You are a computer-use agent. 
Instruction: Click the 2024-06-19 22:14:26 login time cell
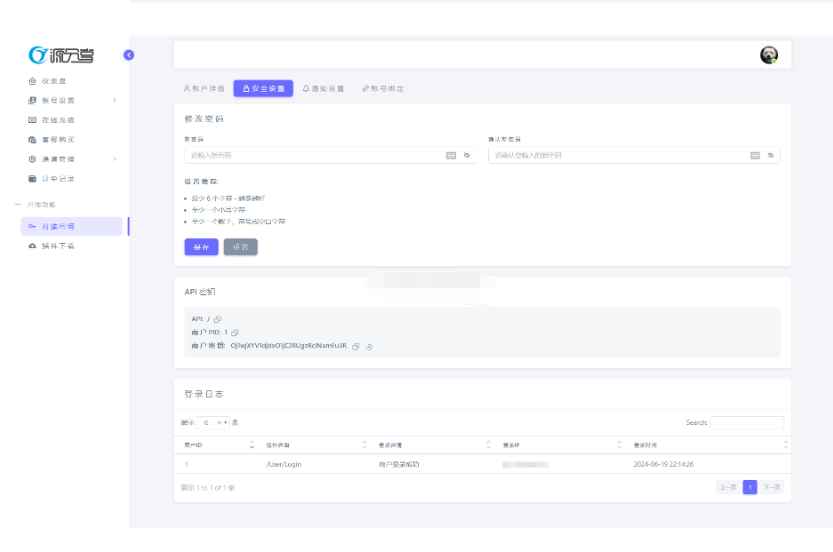(664, 464)
